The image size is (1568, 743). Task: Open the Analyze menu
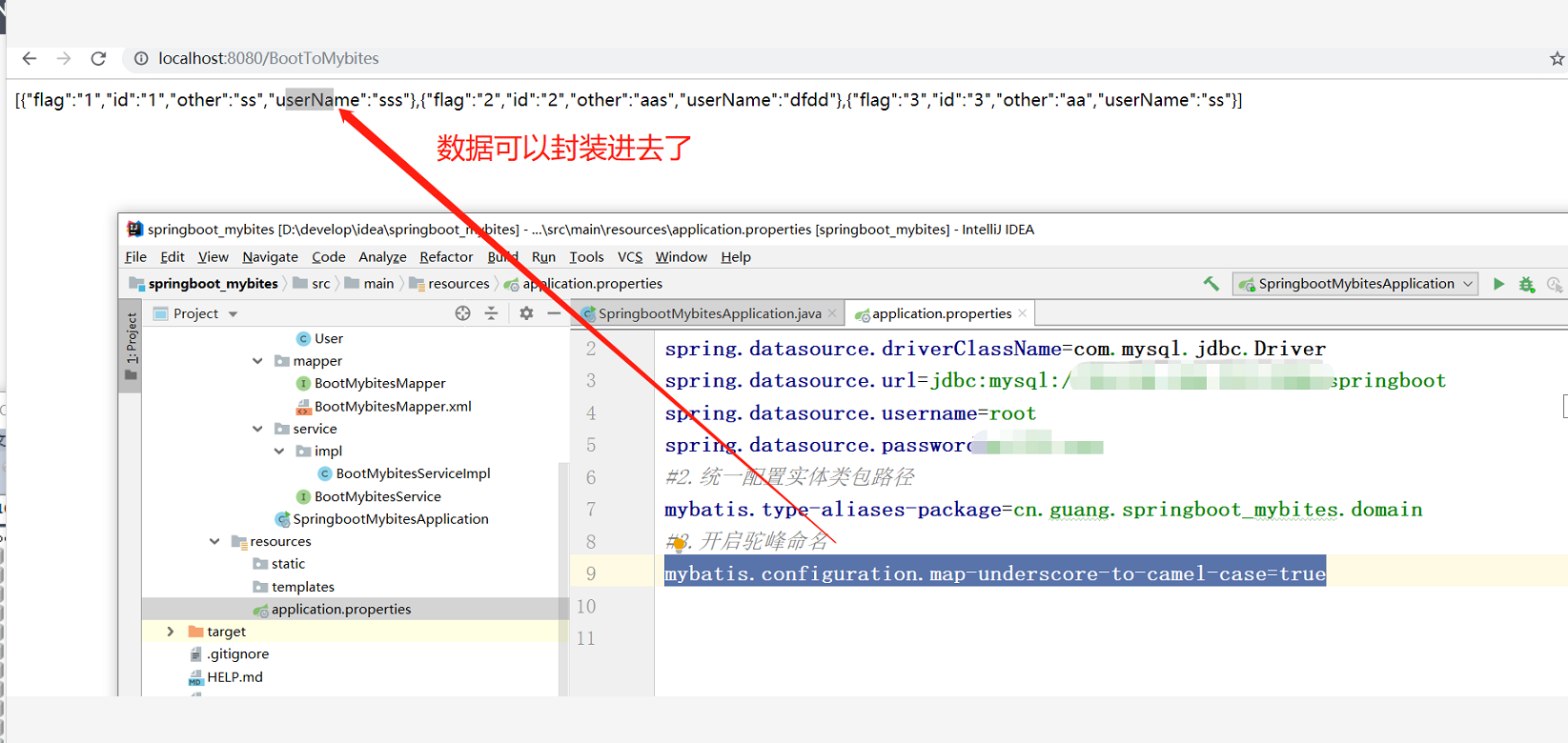382,257
